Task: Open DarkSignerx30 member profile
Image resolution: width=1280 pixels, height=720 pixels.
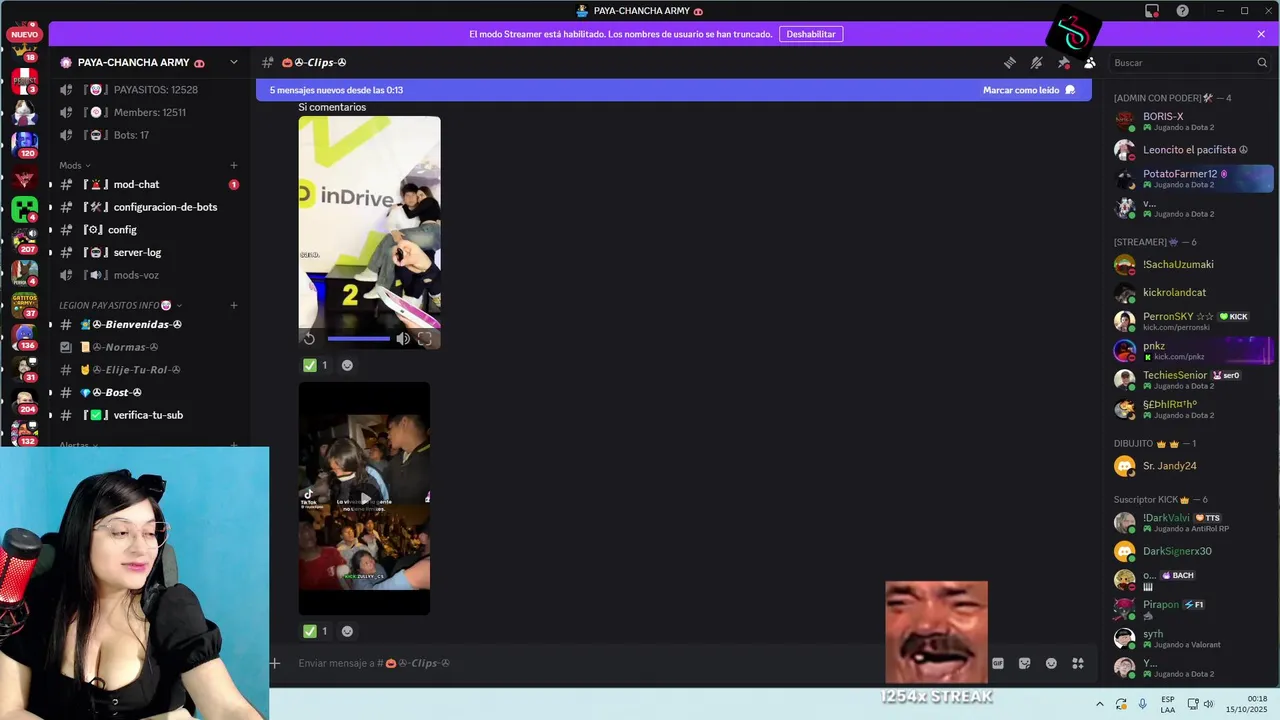Action: pyautogui.click(x=1192, y=551)
